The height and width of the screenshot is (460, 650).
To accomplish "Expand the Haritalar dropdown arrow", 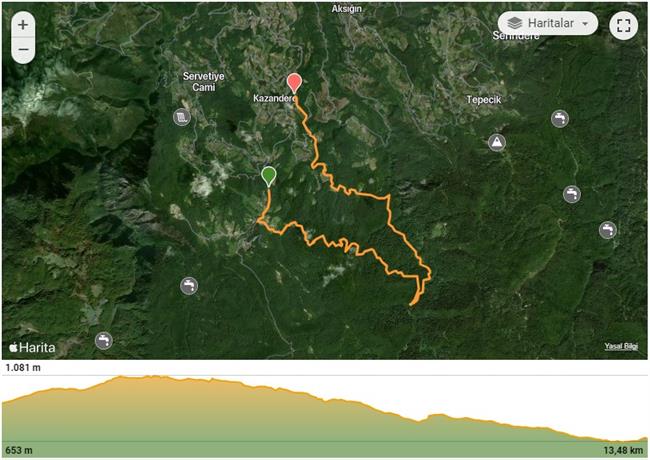I will click(x=585, y=24).
